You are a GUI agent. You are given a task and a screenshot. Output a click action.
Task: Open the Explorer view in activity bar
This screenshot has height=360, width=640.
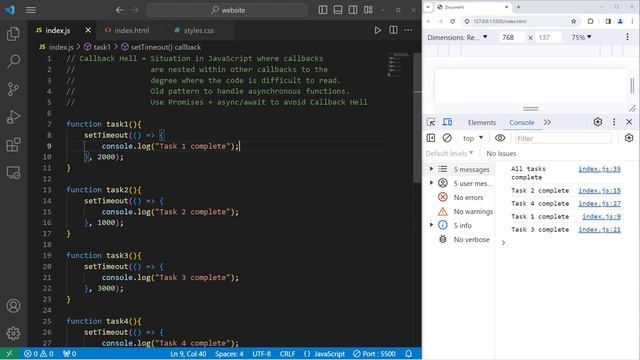[x=13, y=34]
